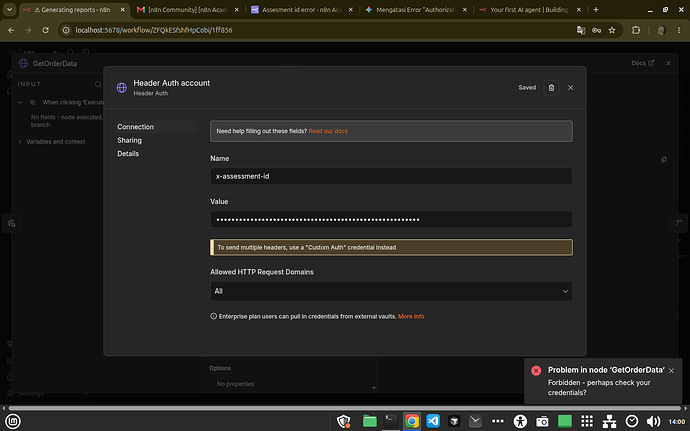This screenshot has height=431, width=690.
Task: Open the Chrome tab search dropdown
Action: click(9, 9)
